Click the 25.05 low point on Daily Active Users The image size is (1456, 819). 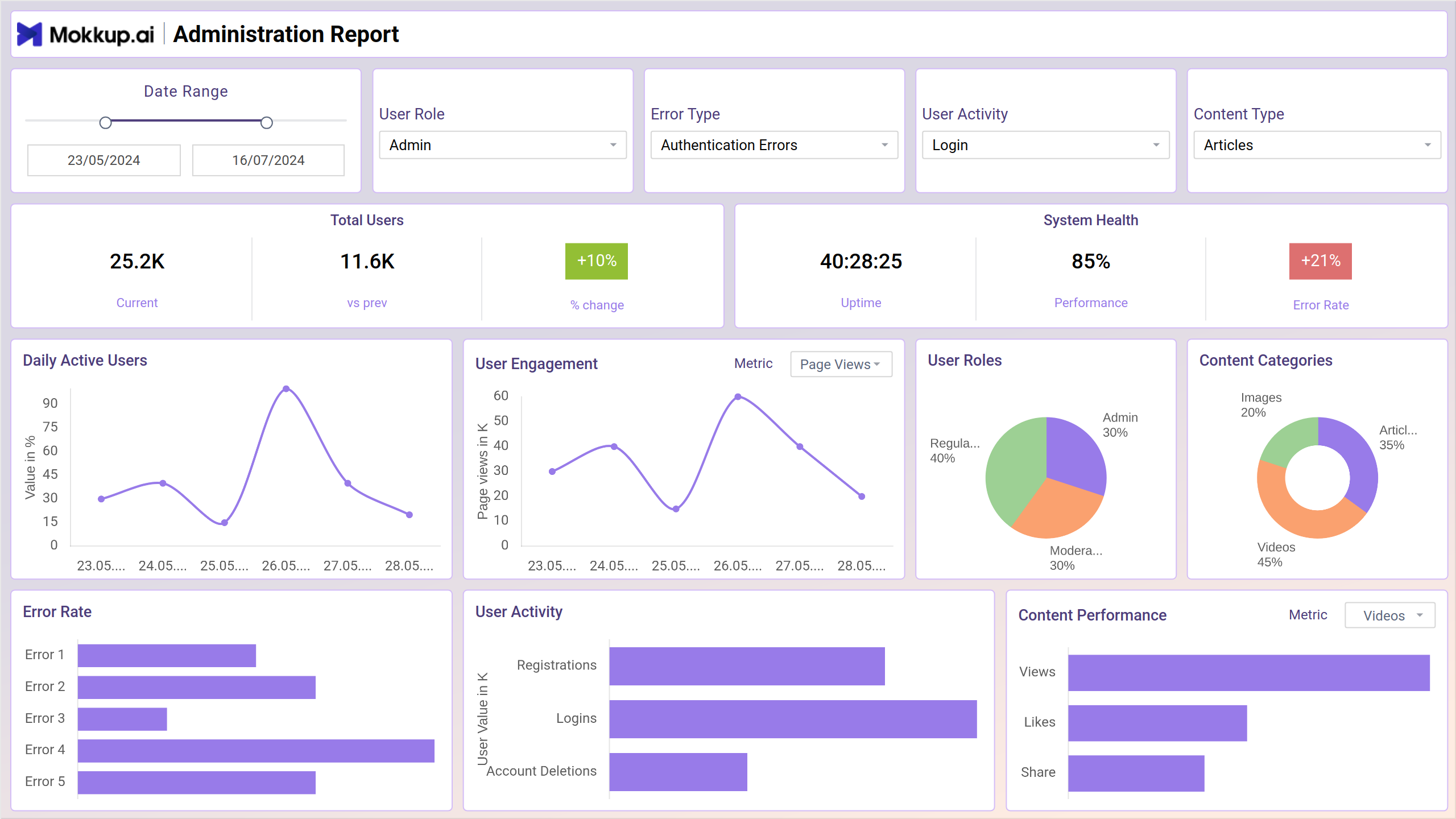point(225,523)
